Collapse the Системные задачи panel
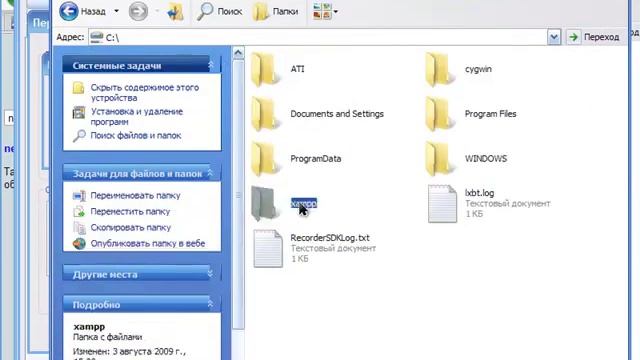640x360 pixels. click(211, 65)
